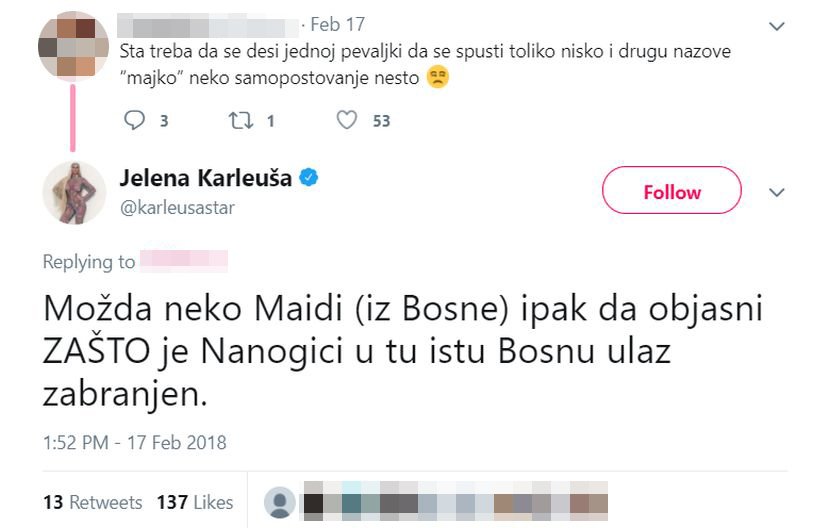This screenshot has height=528, width=830.
Task: Expand the chevron next to Follow
Action: pyautogui.click(x=776, y=192)
